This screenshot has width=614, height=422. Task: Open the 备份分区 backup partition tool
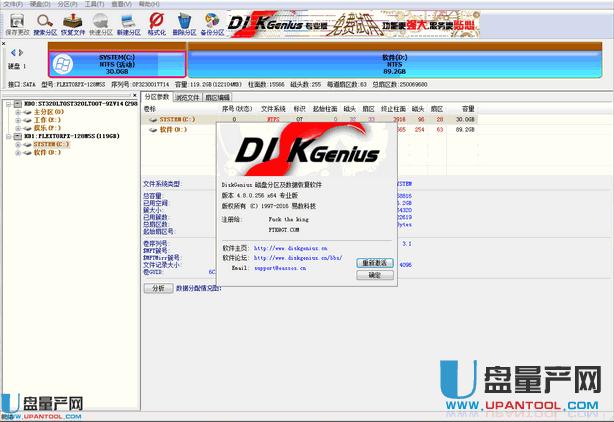pos(211,22)
